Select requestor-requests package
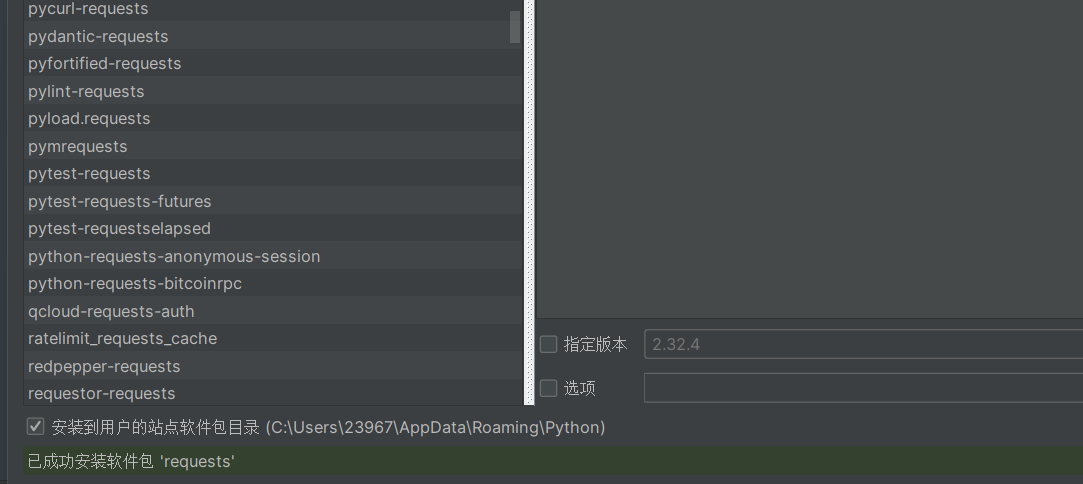Screen dimensions: 1083x484 [x=273, y=394]
